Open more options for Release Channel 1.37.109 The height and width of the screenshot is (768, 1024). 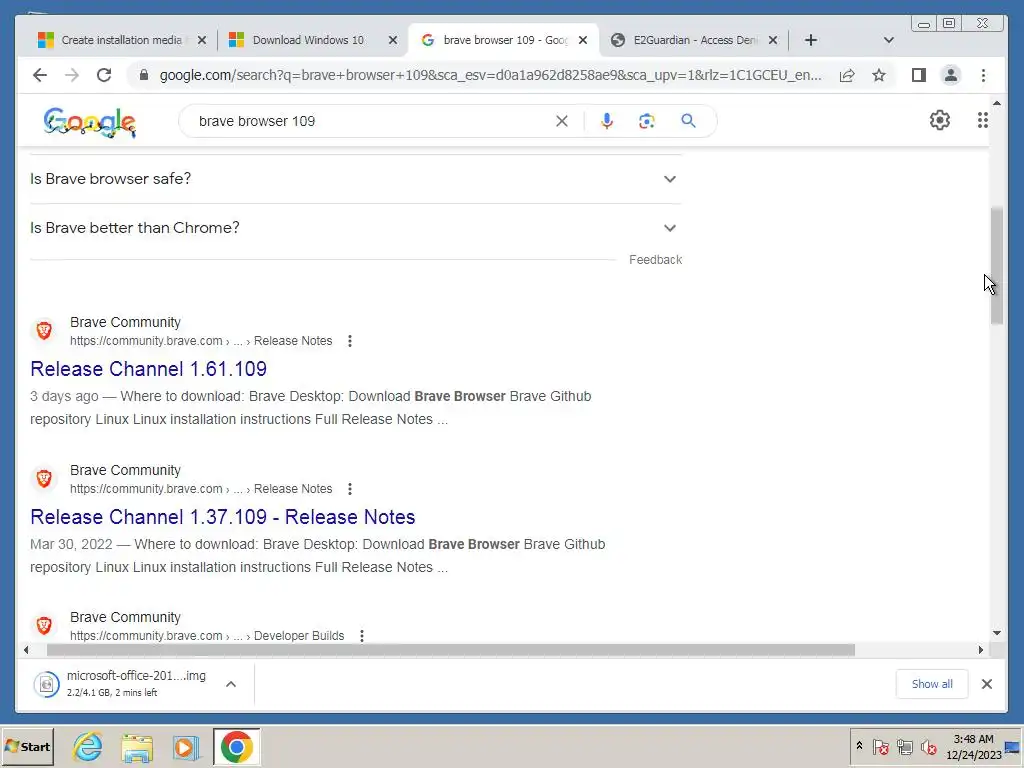pyautogui.click(x=350, y=488)
